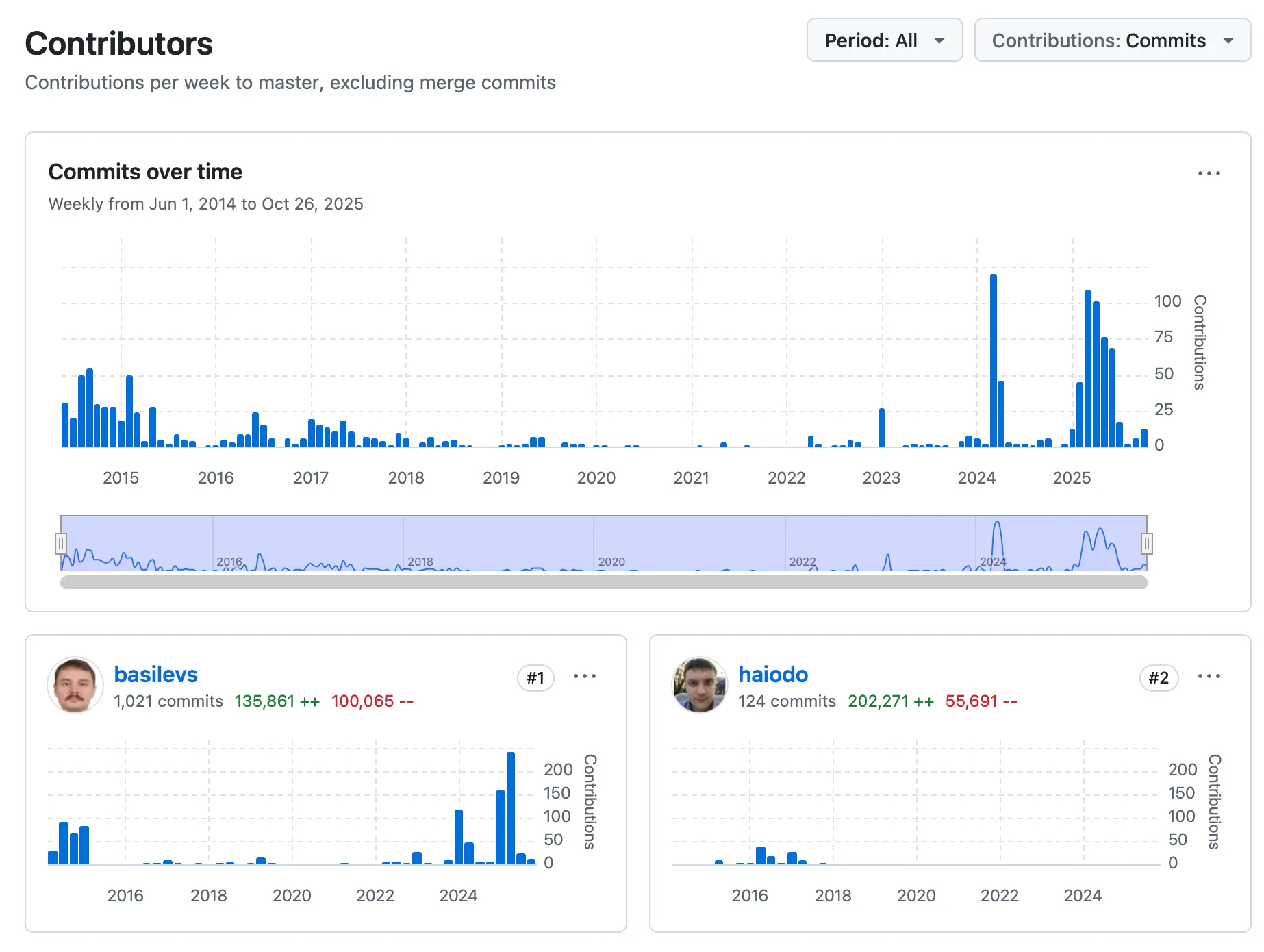This screenshot has width=1264, height=952.
Task: Click the #2 rank badge
Action: click(x=1159, y=678)
